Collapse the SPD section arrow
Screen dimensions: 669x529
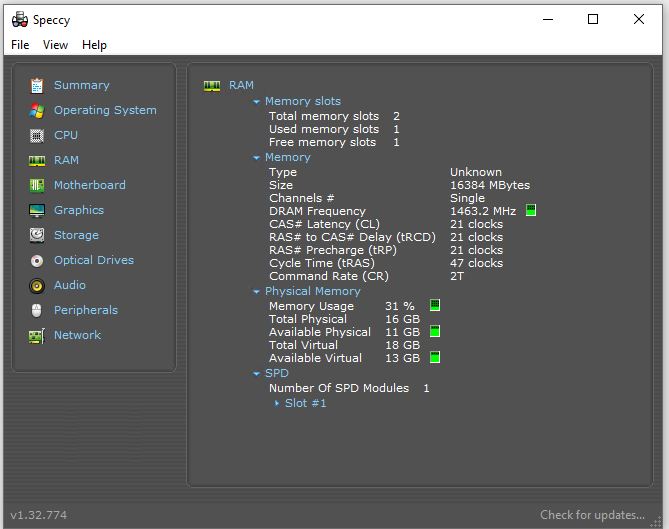(x=256, y=374)
